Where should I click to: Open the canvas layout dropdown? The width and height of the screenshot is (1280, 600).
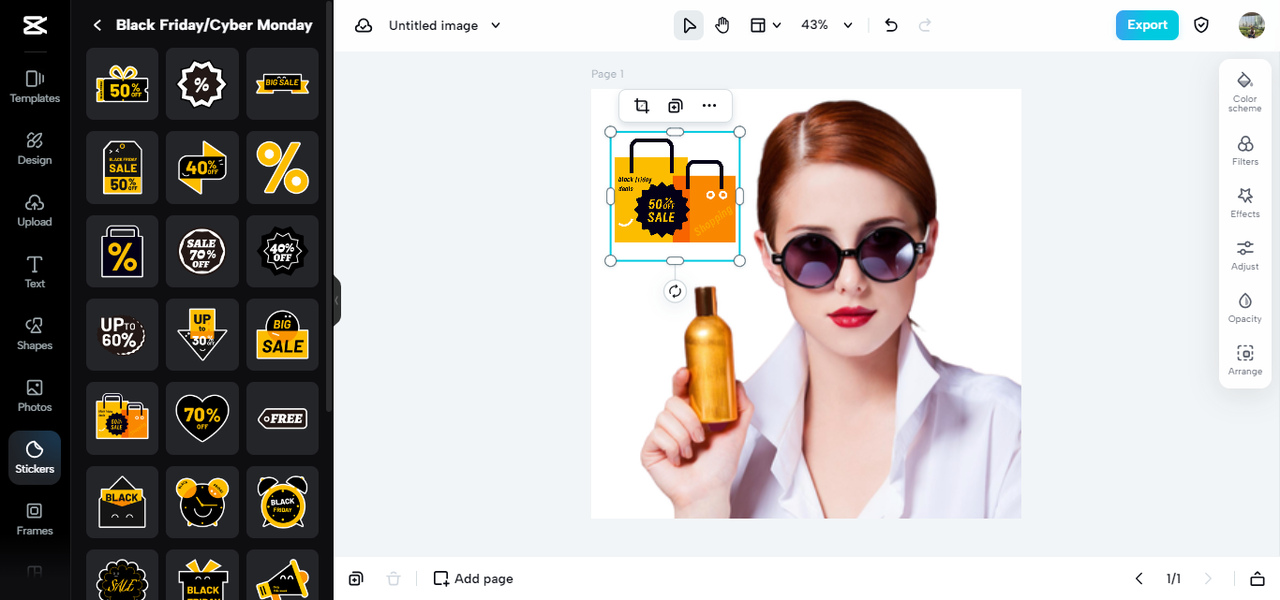pyautogui.click(x=765, y=25)
